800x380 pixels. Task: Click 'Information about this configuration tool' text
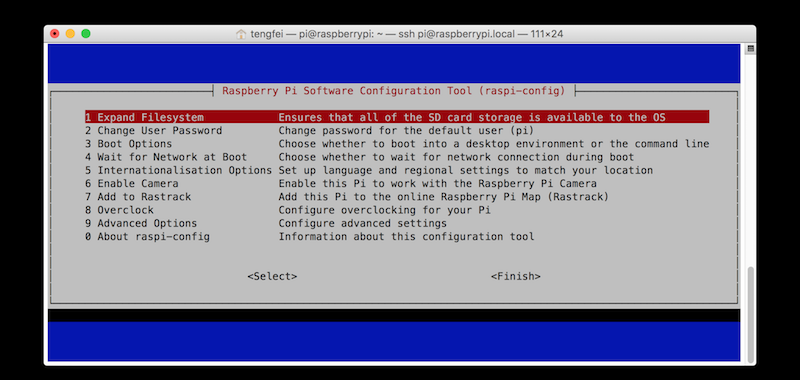[406, 237]
